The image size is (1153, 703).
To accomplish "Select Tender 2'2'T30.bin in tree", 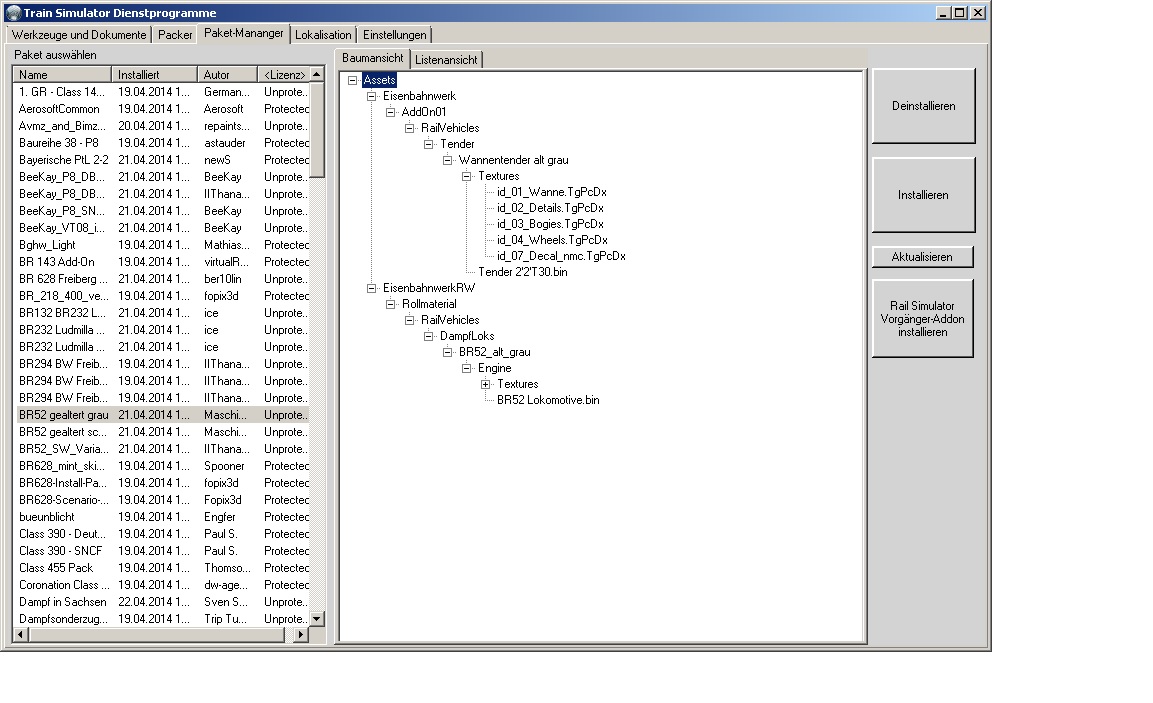I will tap(522, 272).
